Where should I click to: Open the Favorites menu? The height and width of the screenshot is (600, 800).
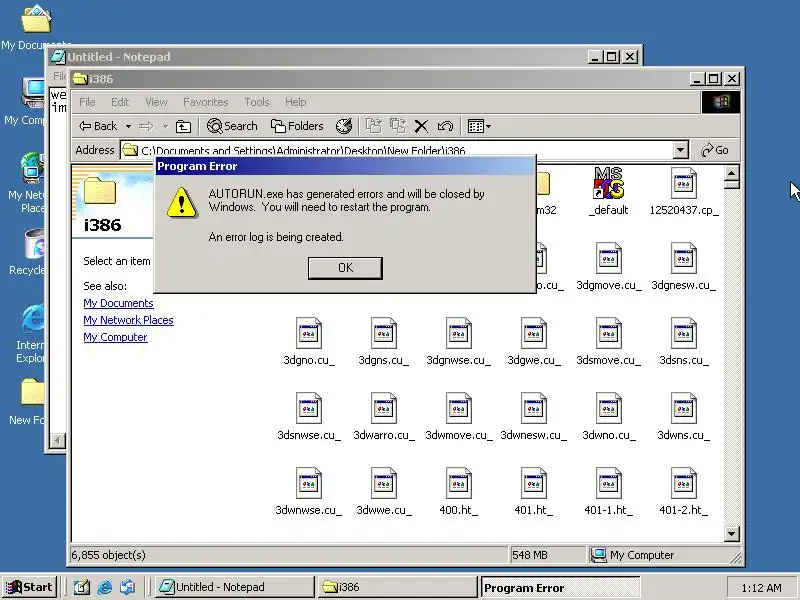(x=206, y=102)
